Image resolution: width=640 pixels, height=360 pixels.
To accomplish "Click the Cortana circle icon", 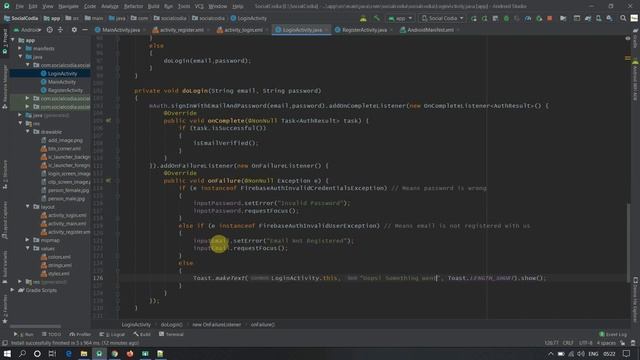I will [37, 353].
